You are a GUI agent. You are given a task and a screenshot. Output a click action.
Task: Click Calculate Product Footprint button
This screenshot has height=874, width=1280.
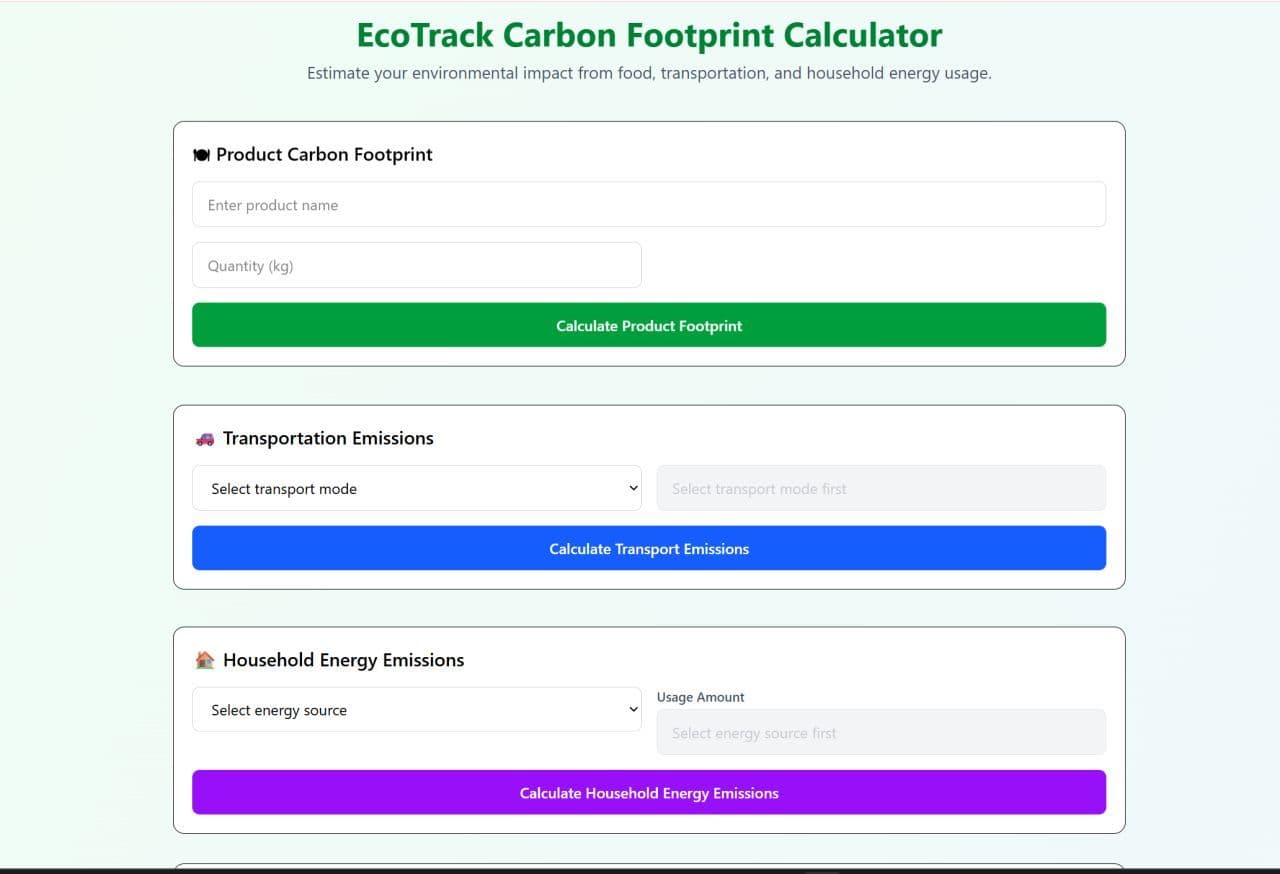(x=649, y=325)
